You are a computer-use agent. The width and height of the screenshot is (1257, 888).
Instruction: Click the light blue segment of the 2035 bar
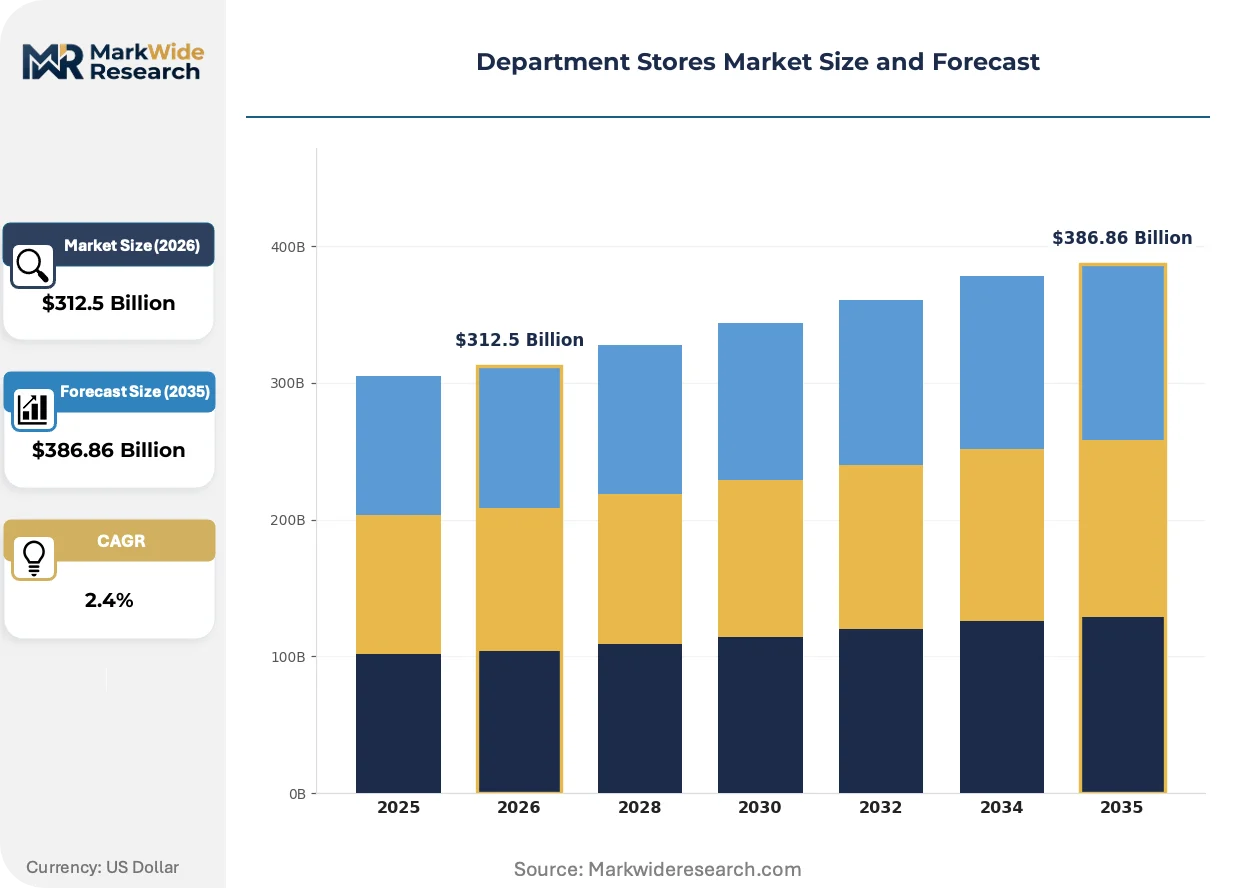[x=1122, y=352]
